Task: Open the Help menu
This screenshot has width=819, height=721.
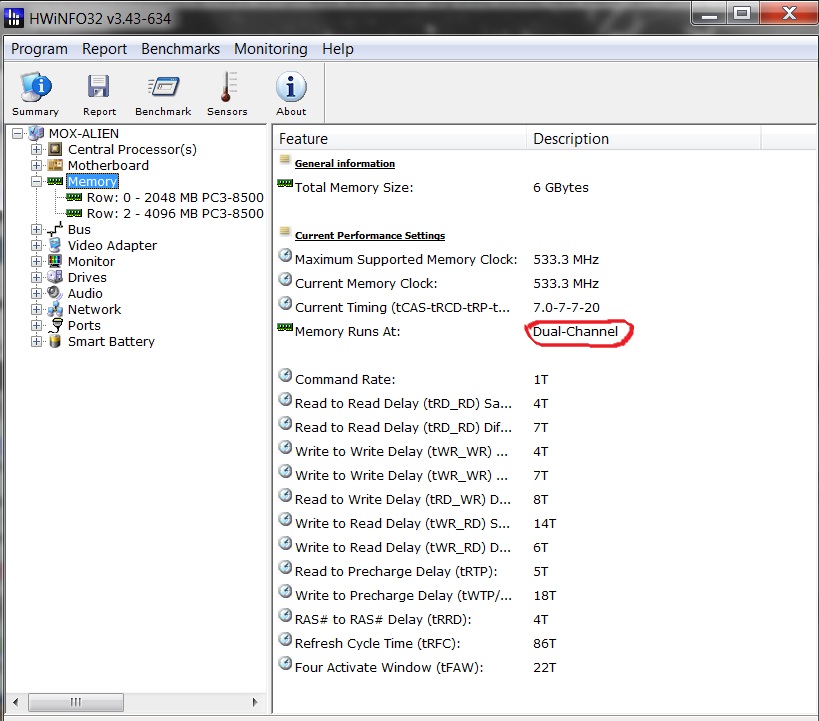Action: (x=338, y=49)
